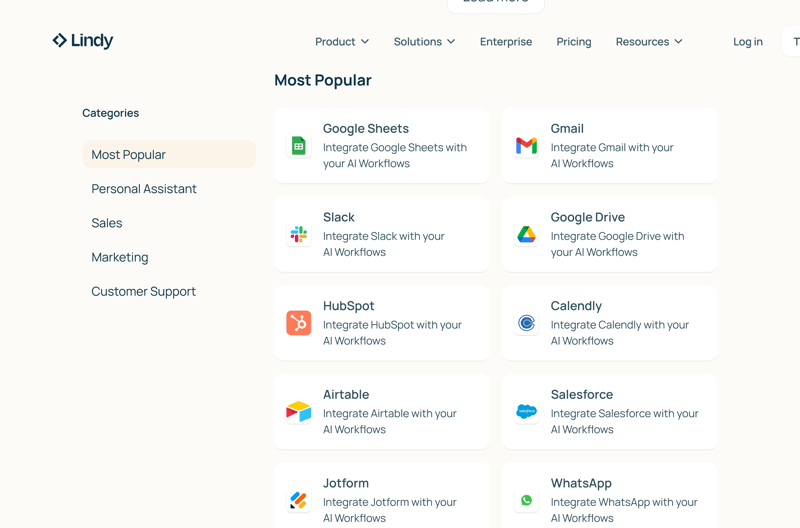This screenshot has width=800, height=528.
Task: Click the orange HubSpot icon
Action: pos(298,323)
